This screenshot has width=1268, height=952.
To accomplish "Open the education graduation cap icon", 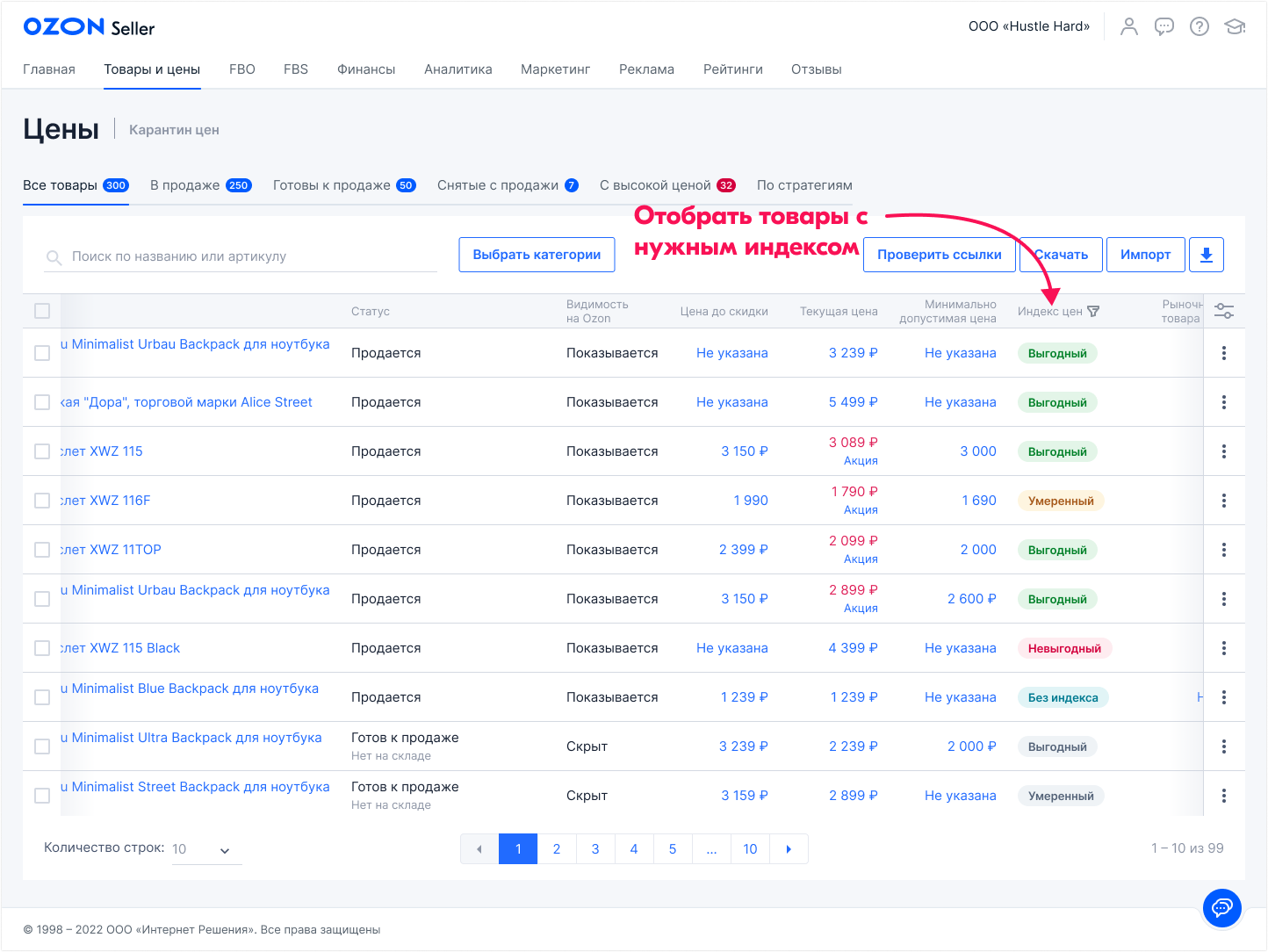I will (x=1235, y=26).
